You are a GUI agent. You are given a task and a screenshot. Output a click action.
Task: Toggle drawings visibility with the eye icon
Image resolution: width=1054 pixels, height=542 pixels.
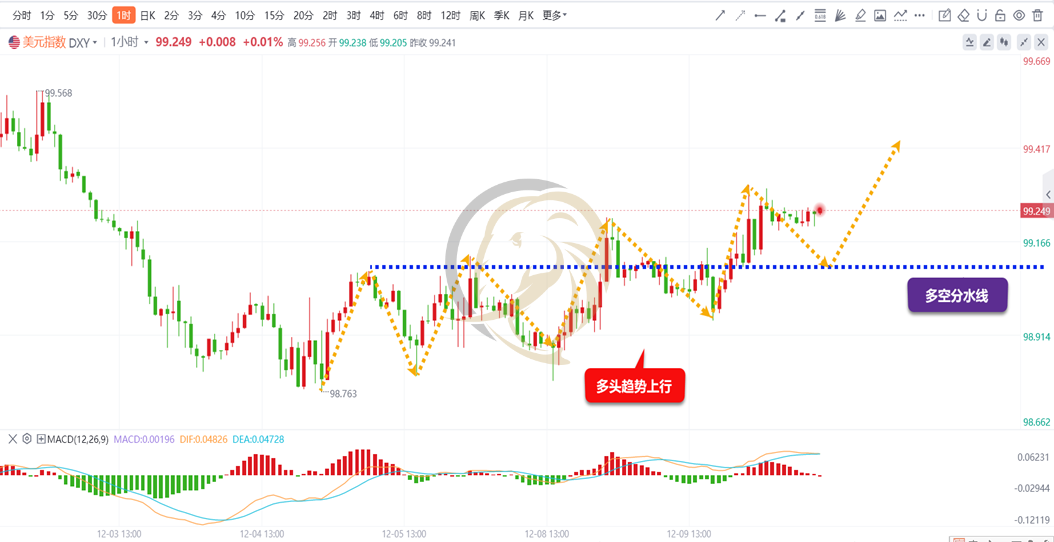[1019, 15]
